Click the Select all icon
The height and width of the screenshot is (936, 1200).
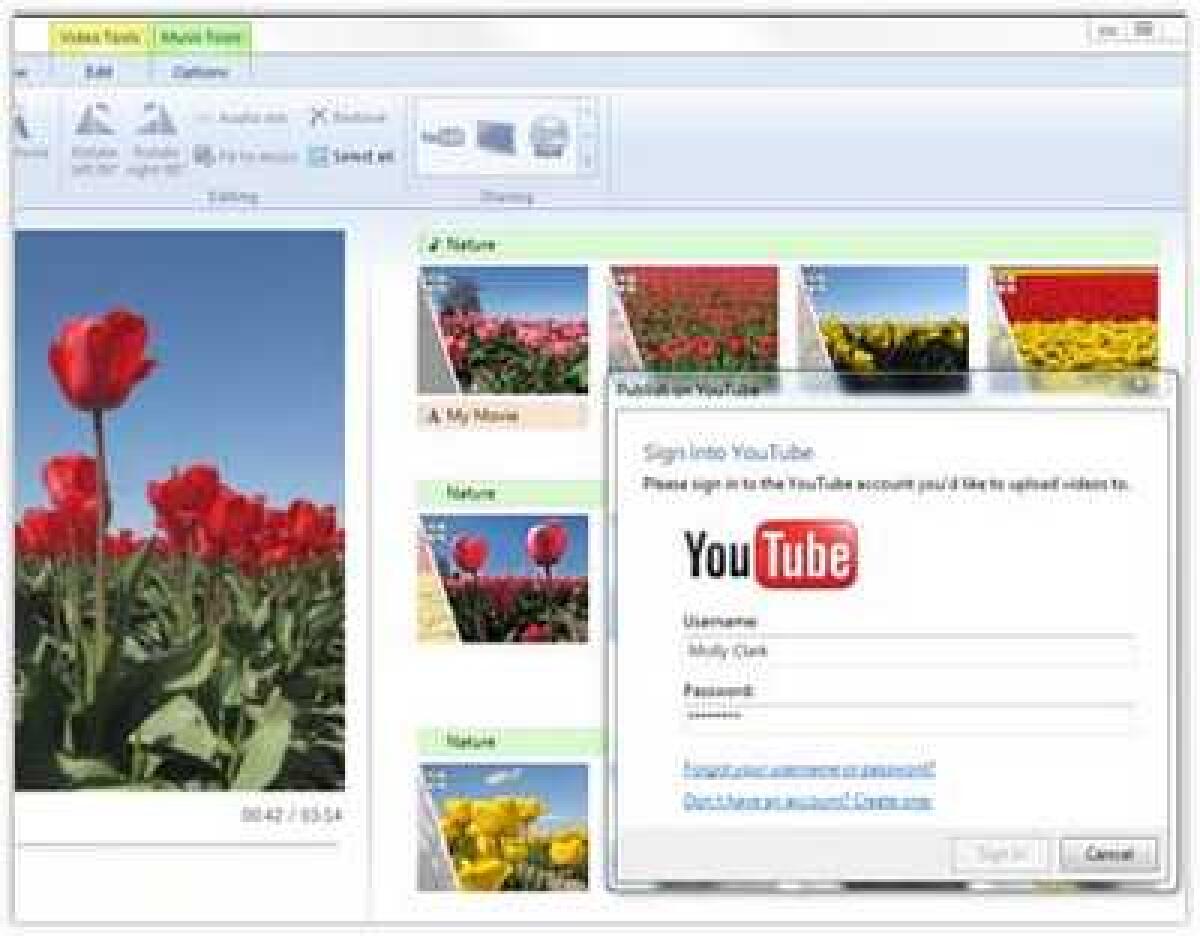click(318, 157)
